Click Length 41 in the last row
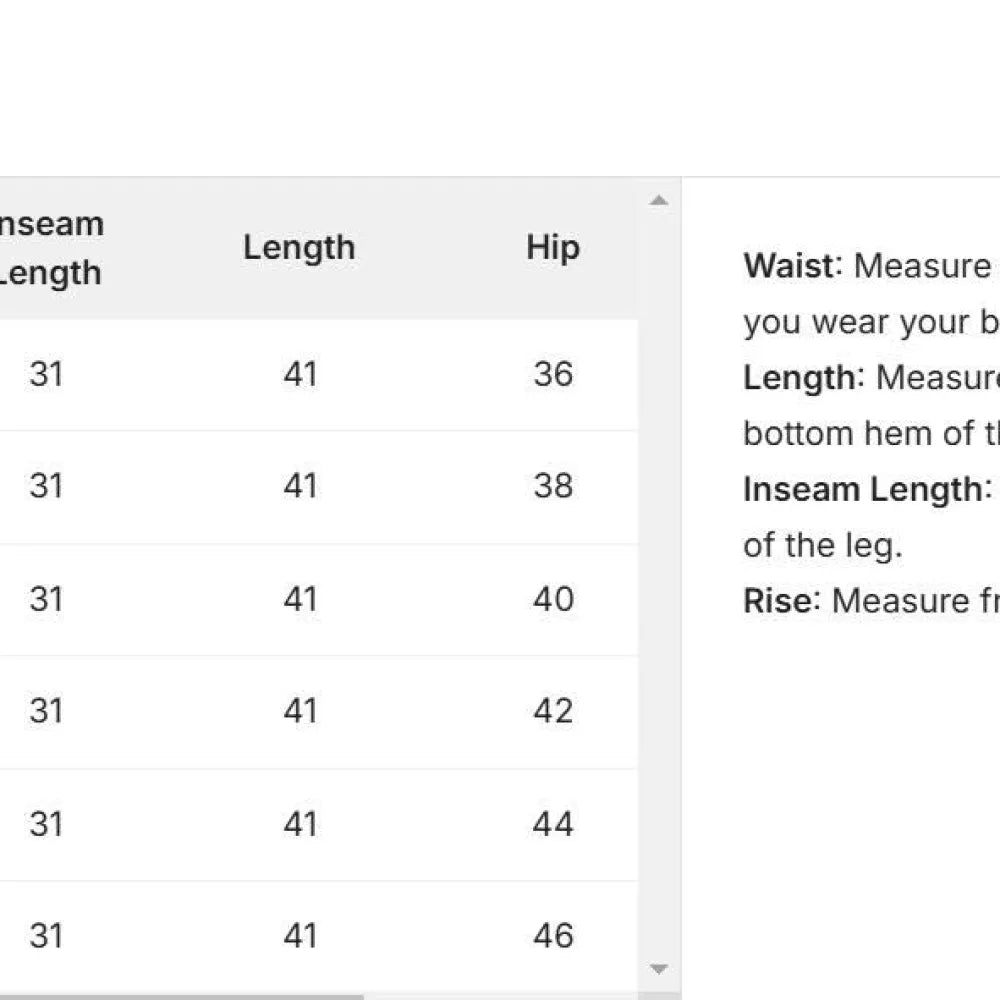This screenshot has width=1000, height=1000. coord(300,936)
